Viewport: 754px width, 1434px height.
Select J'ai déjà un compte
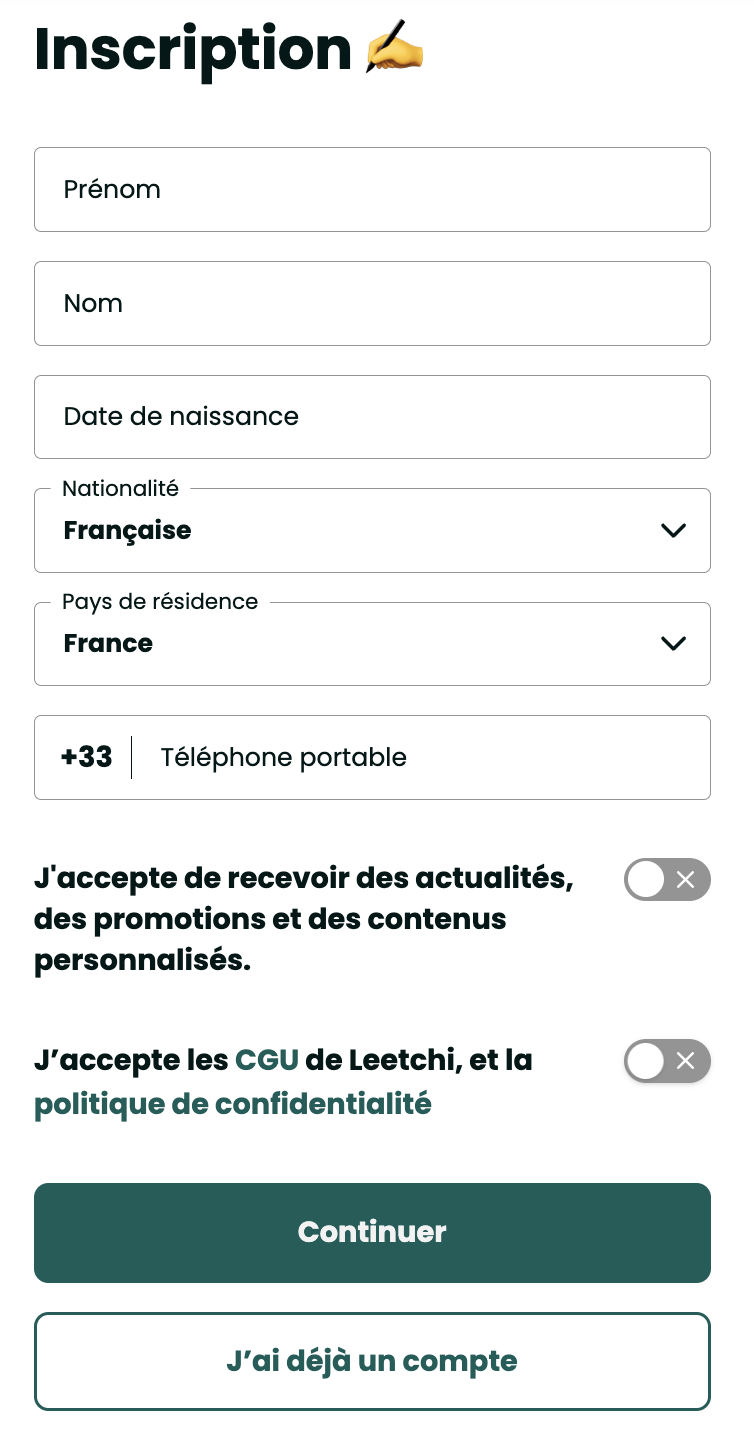[x=372, y=1361]
